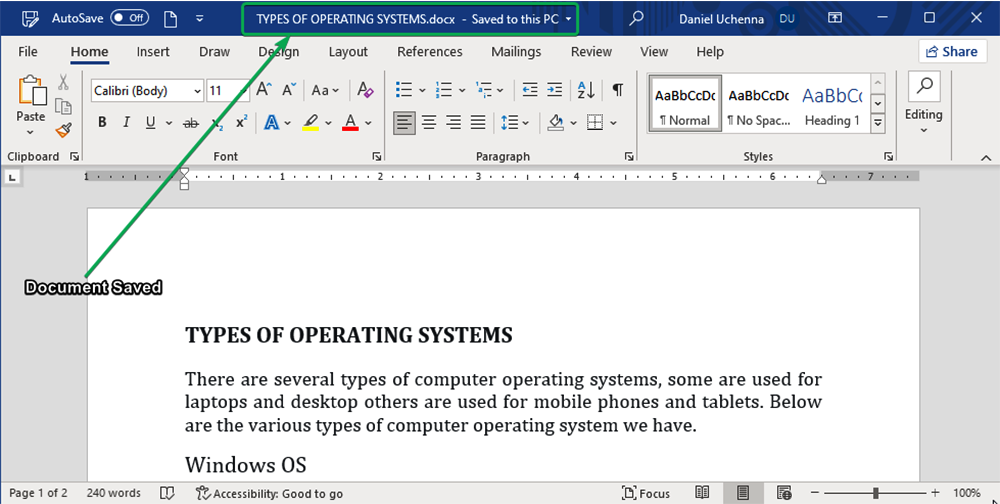Open Clipboard pane dialog launcher

pyautogui.click(x=75, y=156)
